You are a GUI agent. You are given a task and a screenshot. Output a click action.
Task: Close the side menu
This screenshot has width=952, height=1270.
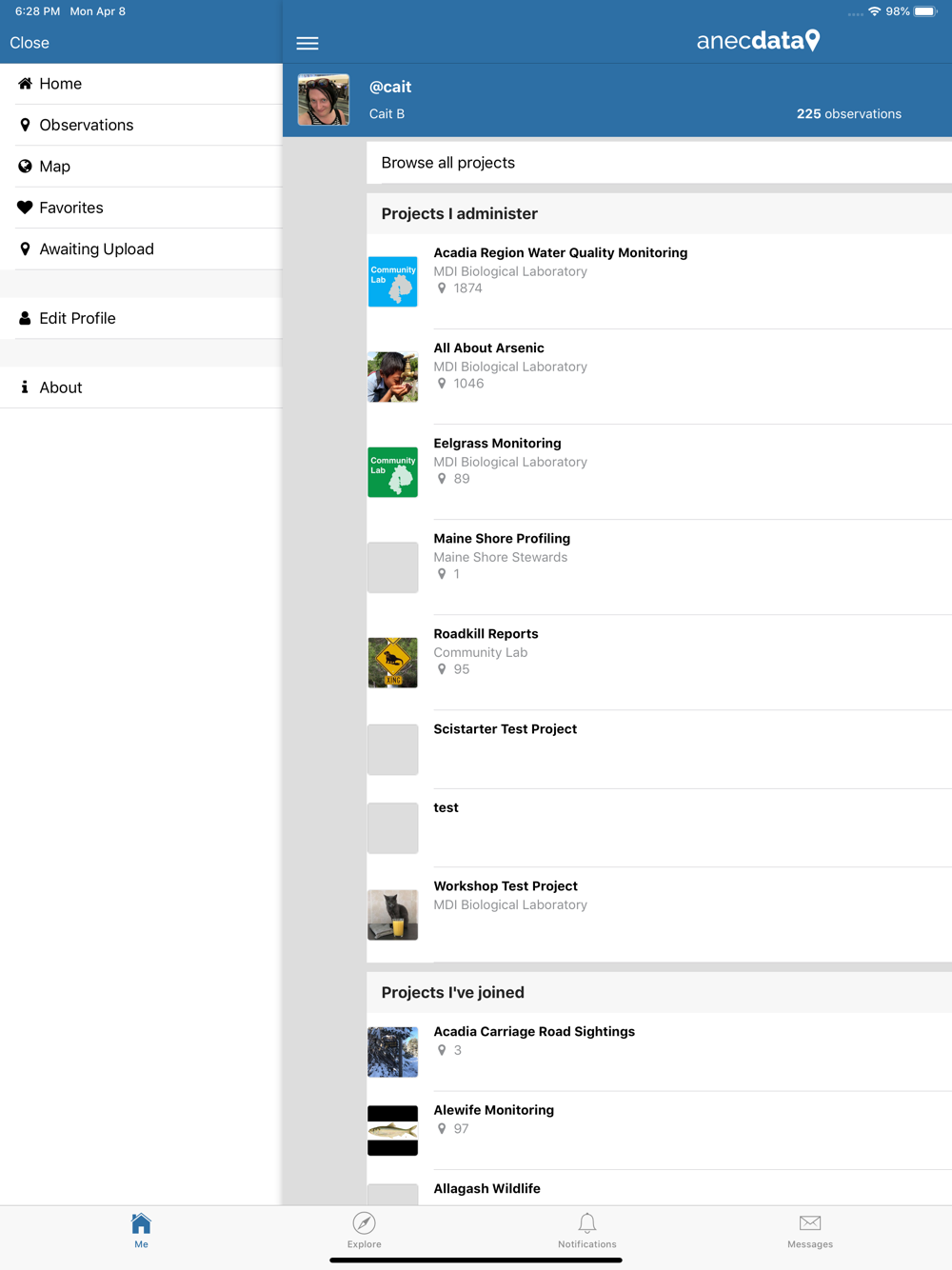tap(30, 43)
